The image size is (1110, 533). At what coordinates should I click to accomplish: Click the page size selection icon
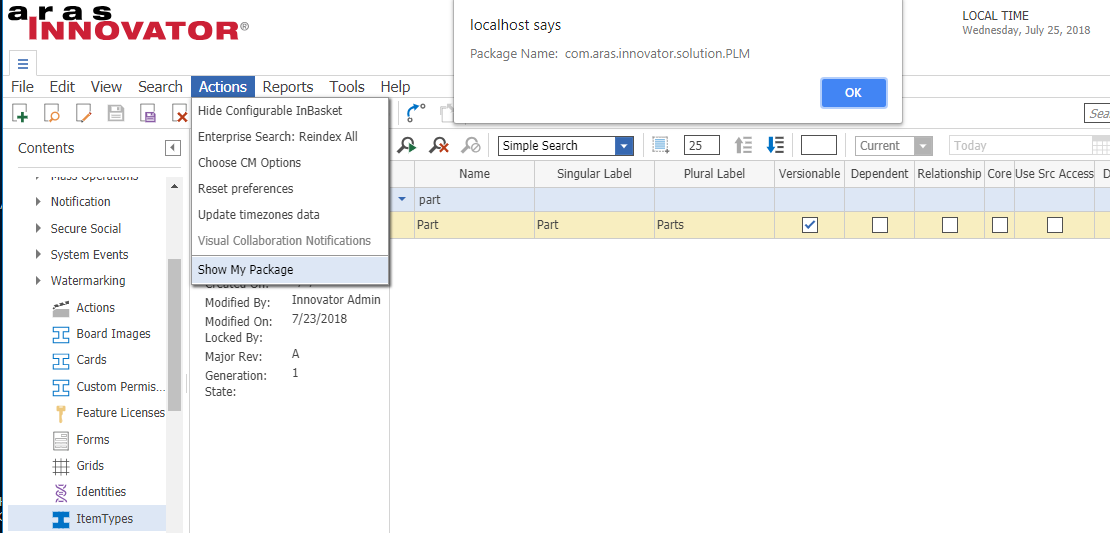click(x=660, y=145)
